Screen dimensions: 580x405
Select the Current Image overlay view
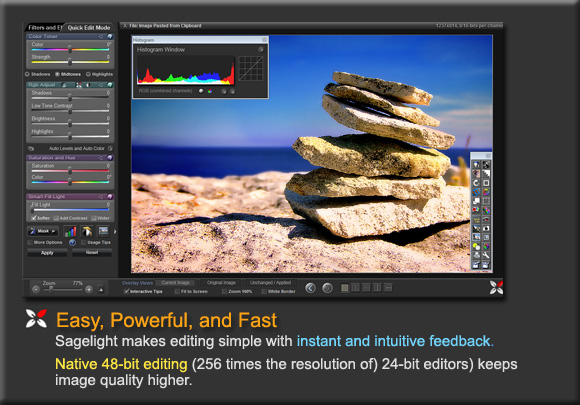point(175,283)
